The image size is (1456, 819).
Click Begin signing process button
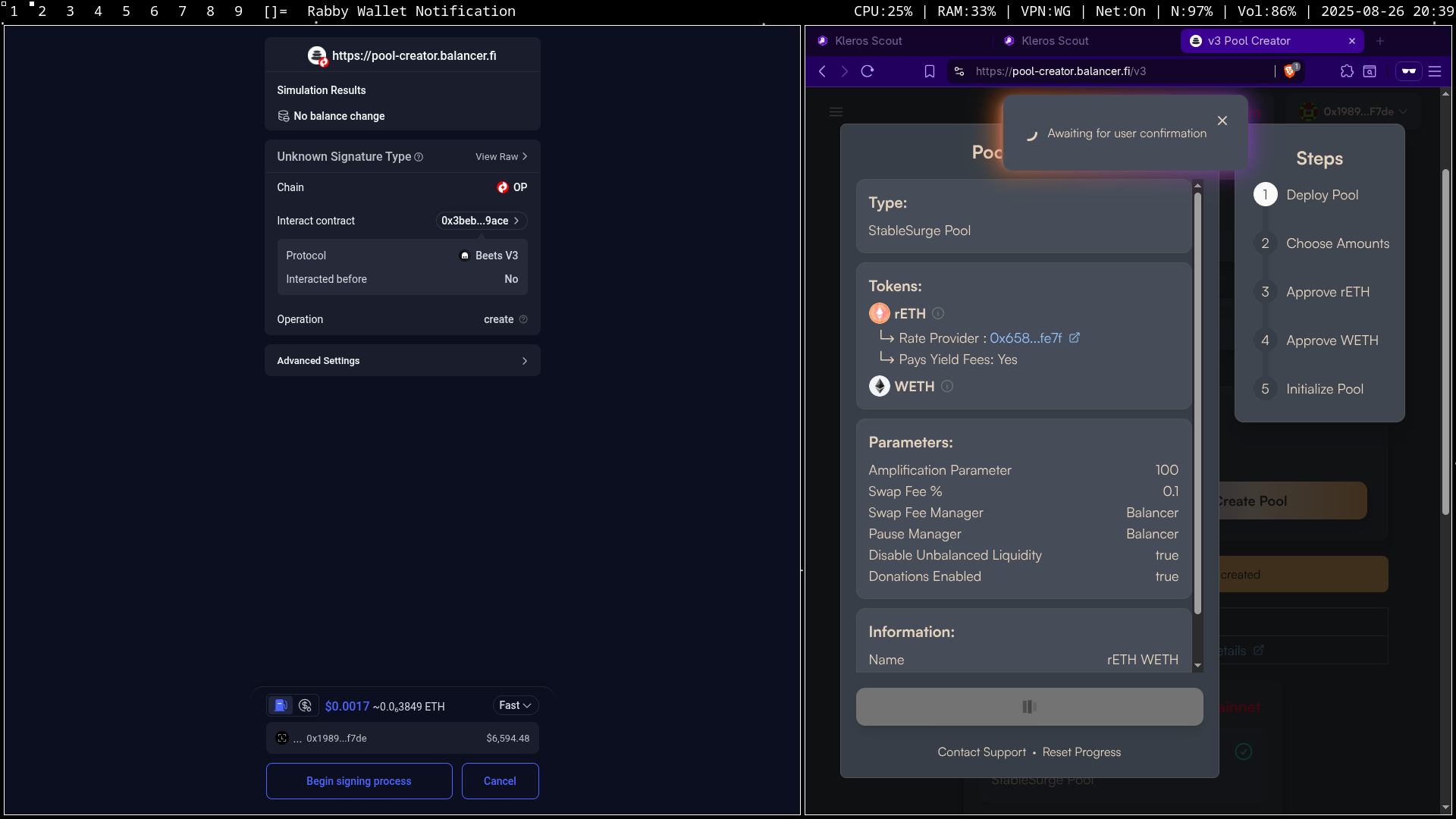click(x=359, y=781)
